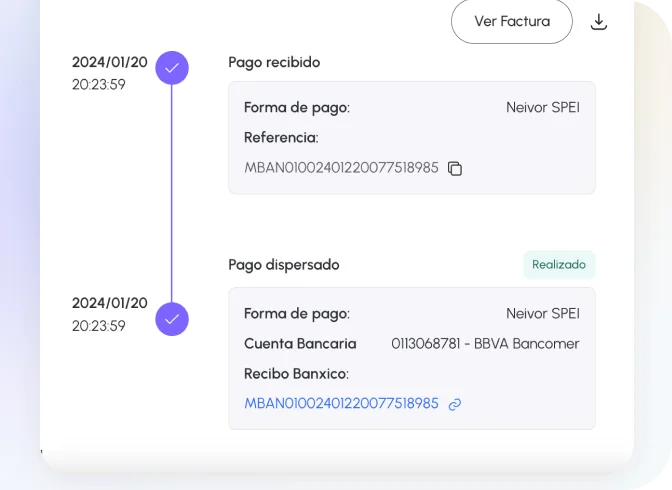Select the gray Referencia code MBAN0100240122007​7518985
This screenshot has width=672, height=490.
(341, 168)
